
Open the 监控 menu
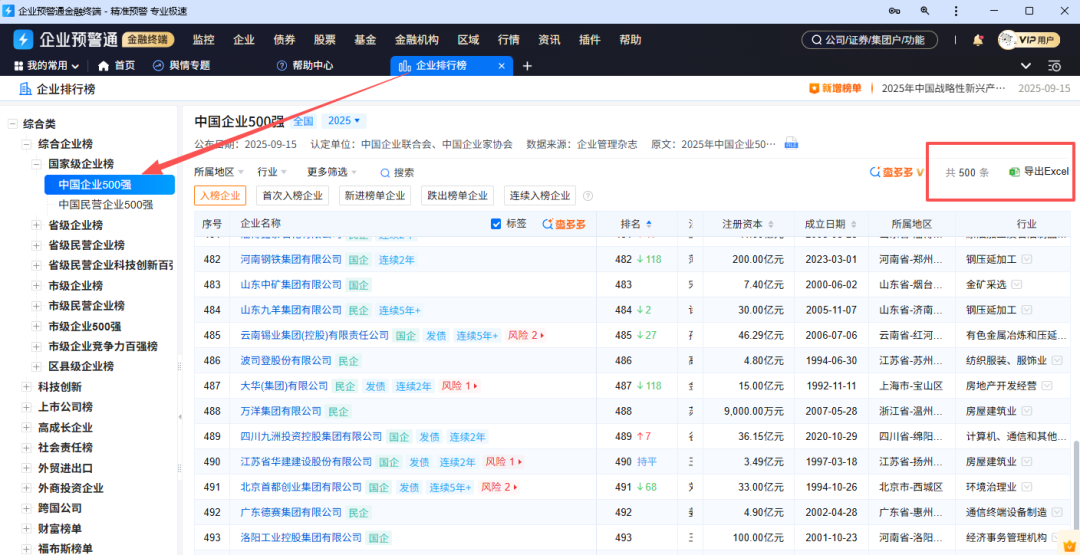[203, 40]
